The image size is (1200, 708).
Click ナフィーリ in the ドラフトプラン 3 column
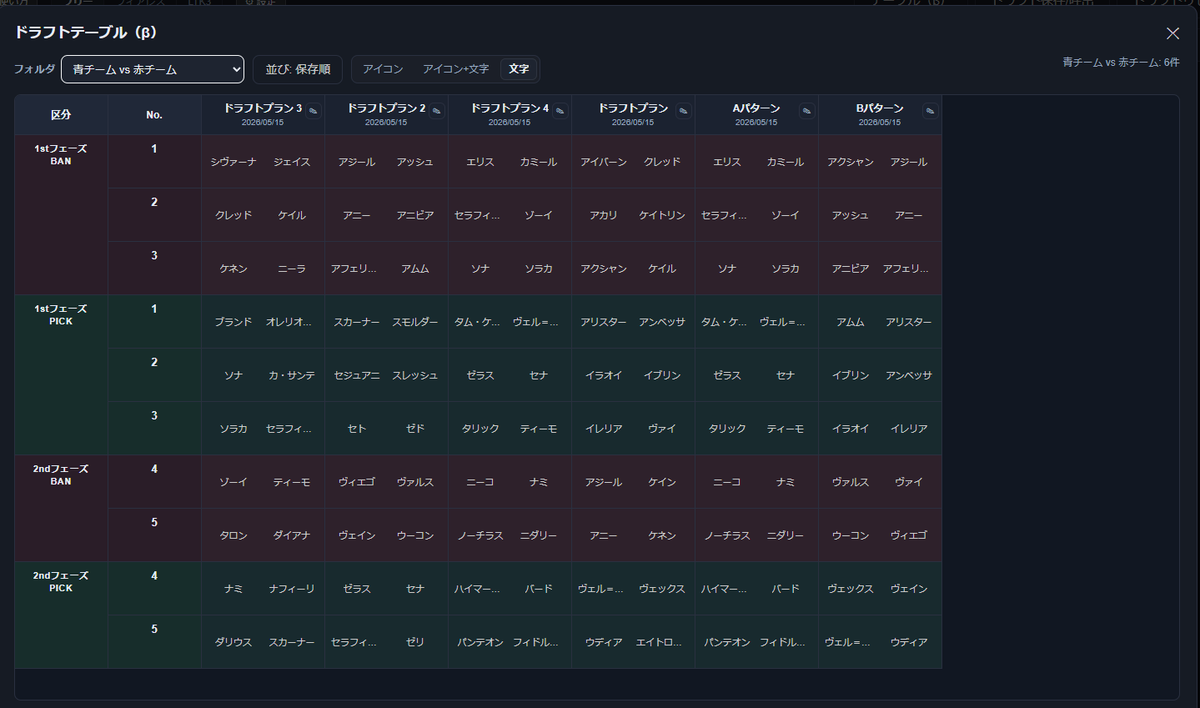tap(292, 589)
